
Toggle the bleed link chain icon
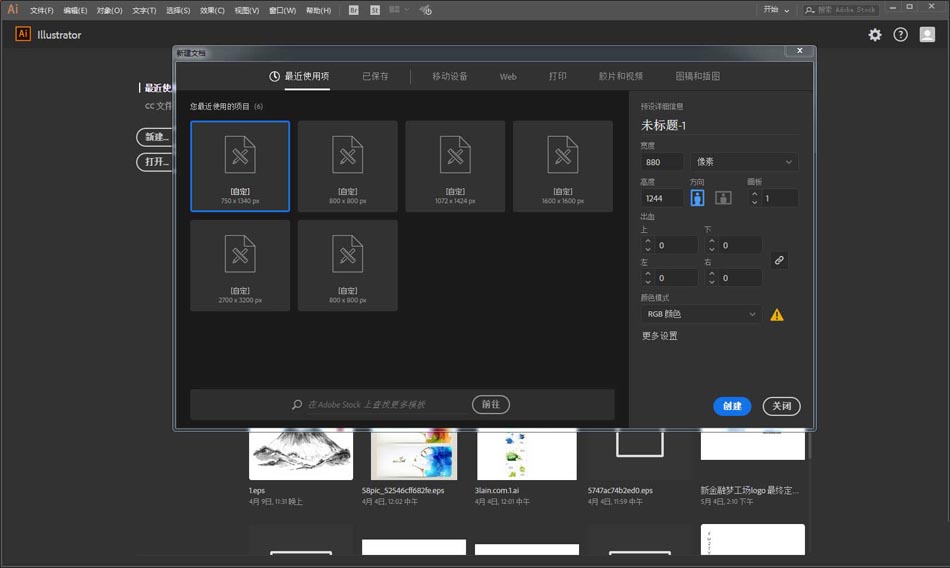click(x=779, y=260)
